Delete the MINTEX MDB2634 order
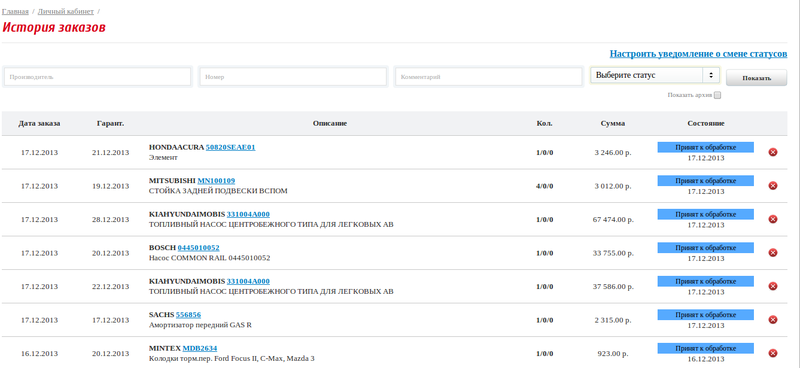The image size is (800, 368). coord(772,353)
